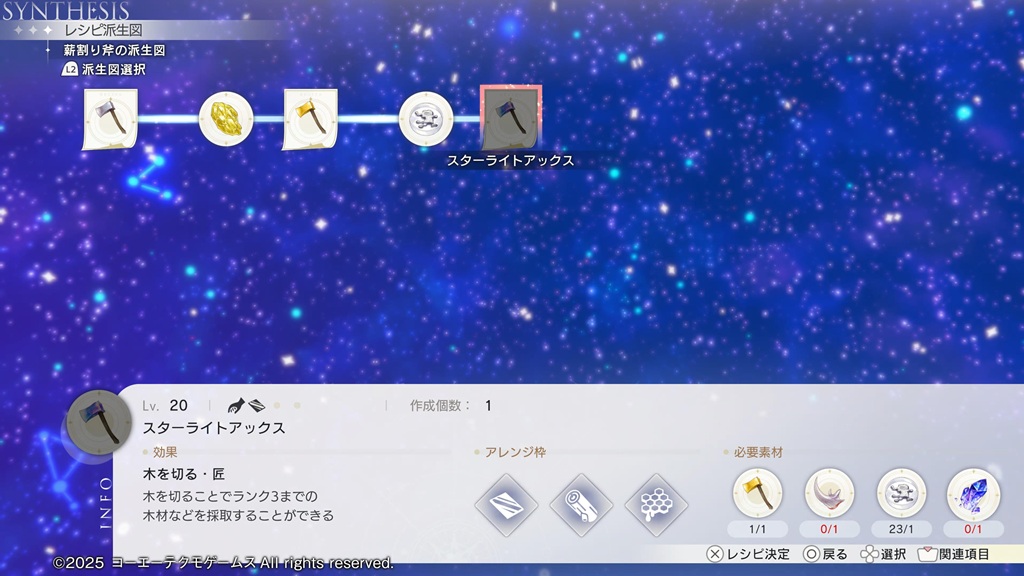1024x576 pixels.
Task: Click the first striped arrange slot
Action: pos(506,505)
